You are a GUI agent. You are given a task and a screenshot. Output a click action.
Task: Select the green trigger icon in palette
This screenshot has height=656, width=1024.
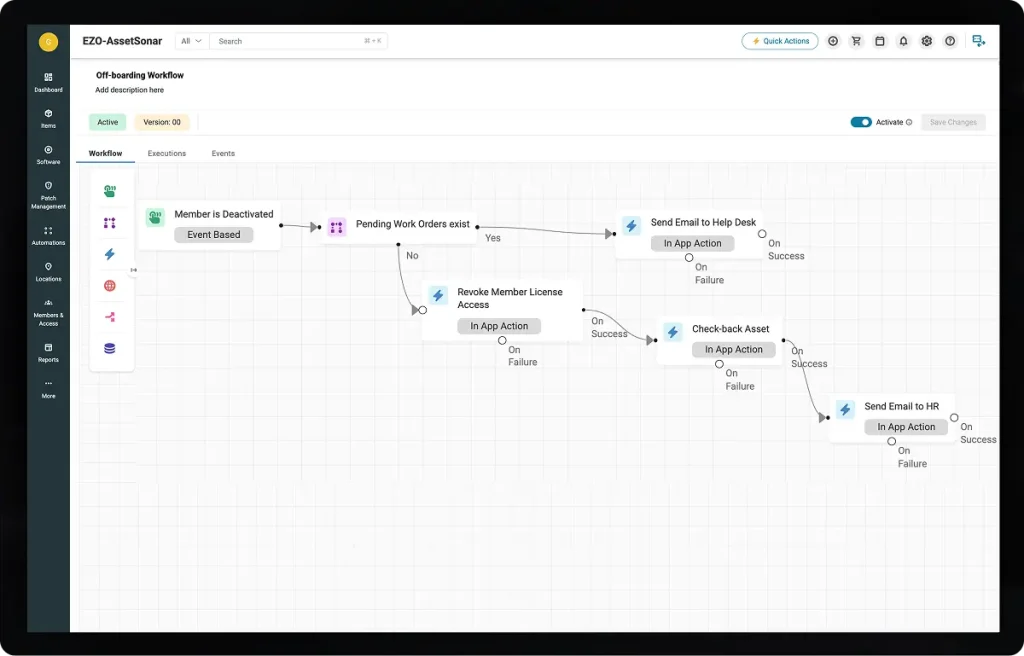pyautogui.click(x=110, y=191)
